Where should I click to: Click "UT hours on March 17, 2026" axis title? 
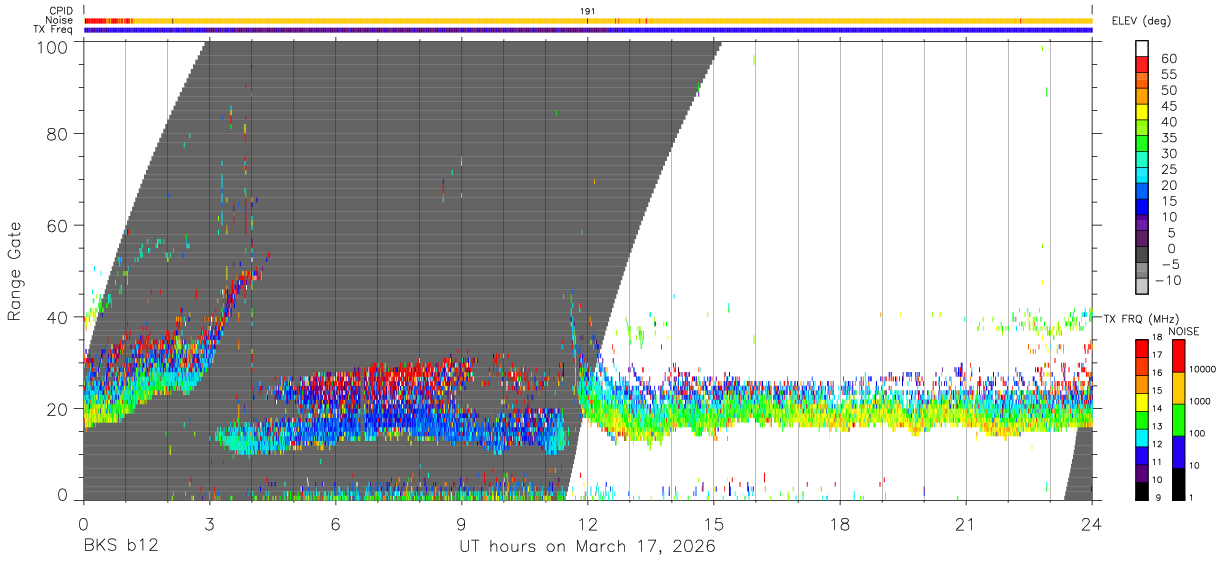pos(587,547)
